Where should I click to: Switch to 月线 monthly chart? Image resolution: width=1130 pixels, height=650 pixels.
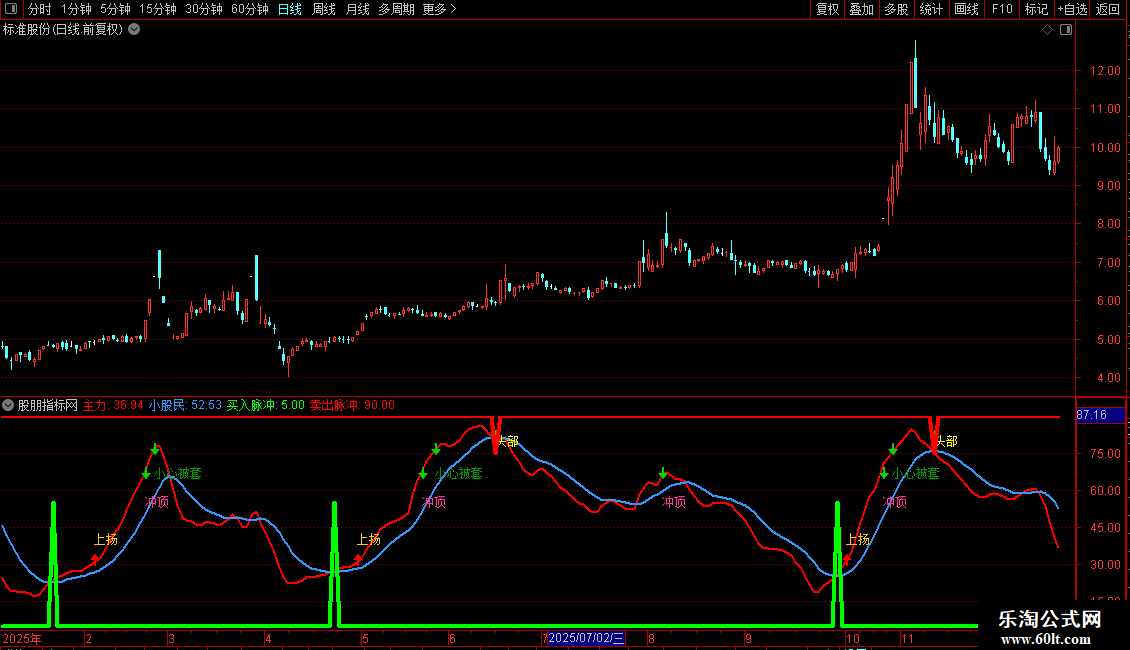pos(357,9)
